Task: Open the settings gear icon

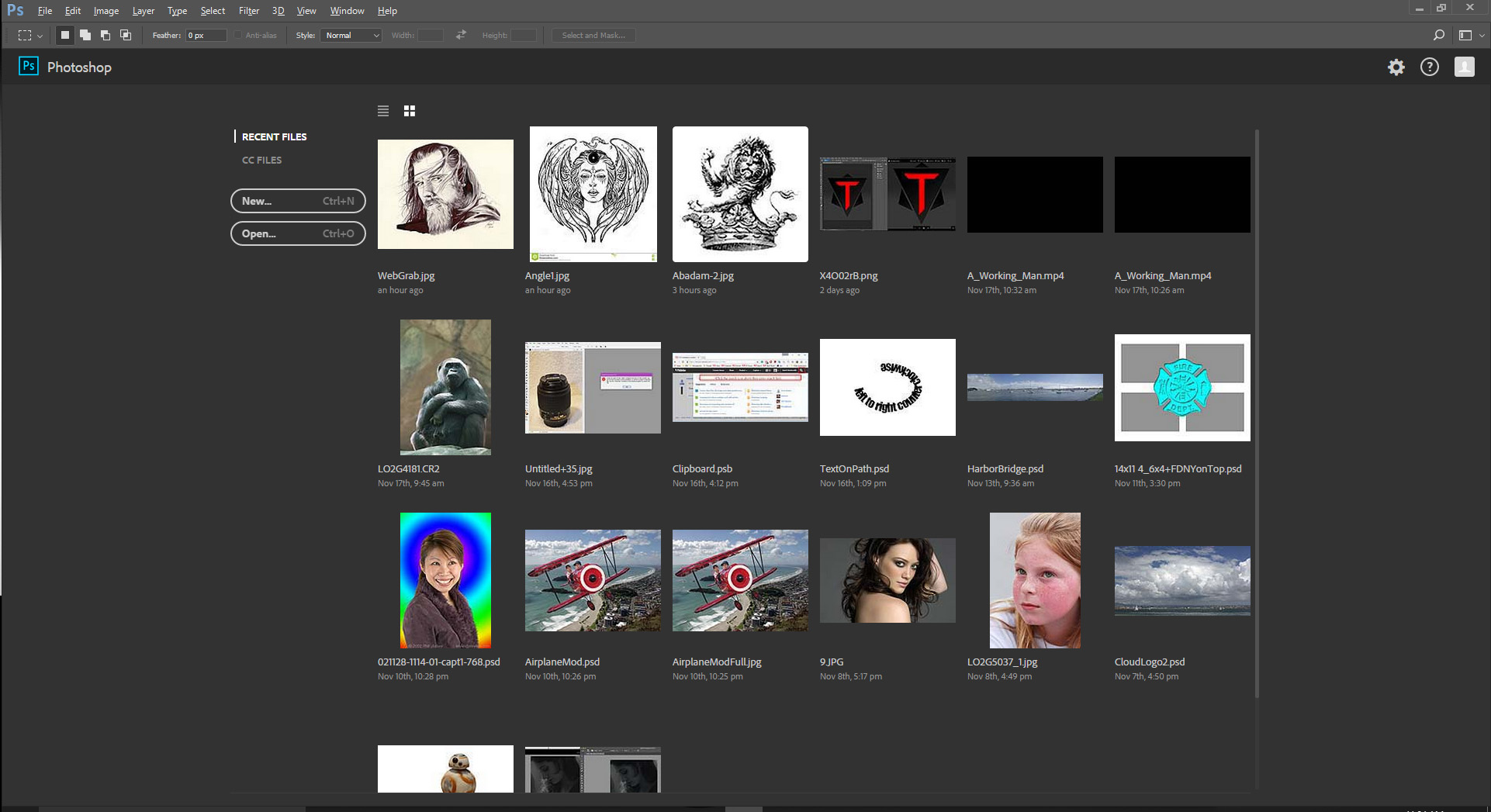Action: tap(1396, 67)
